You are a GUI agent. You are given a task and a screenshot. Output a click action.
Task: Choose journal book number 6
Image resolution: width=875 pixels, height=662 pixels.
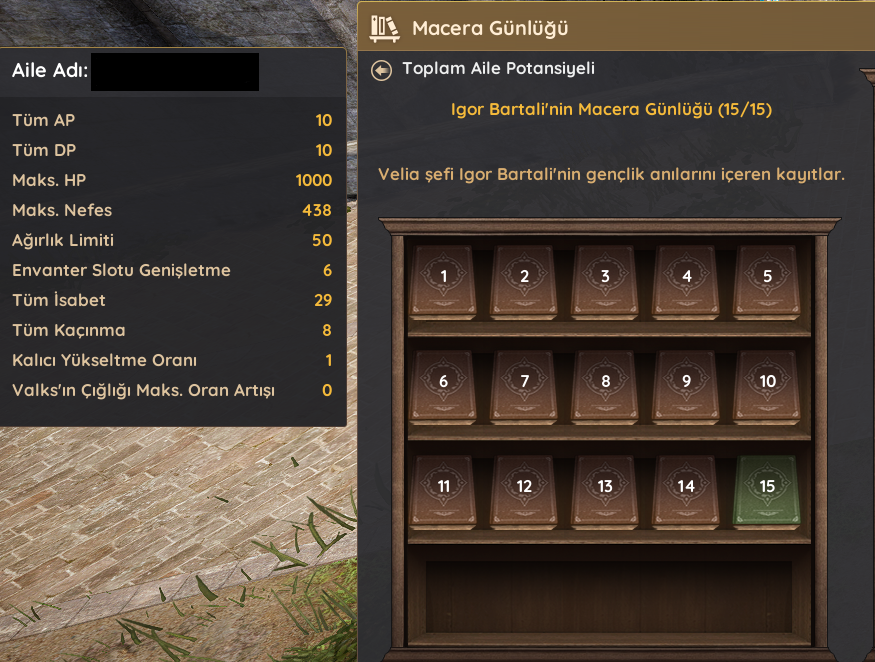pos(443,387)
